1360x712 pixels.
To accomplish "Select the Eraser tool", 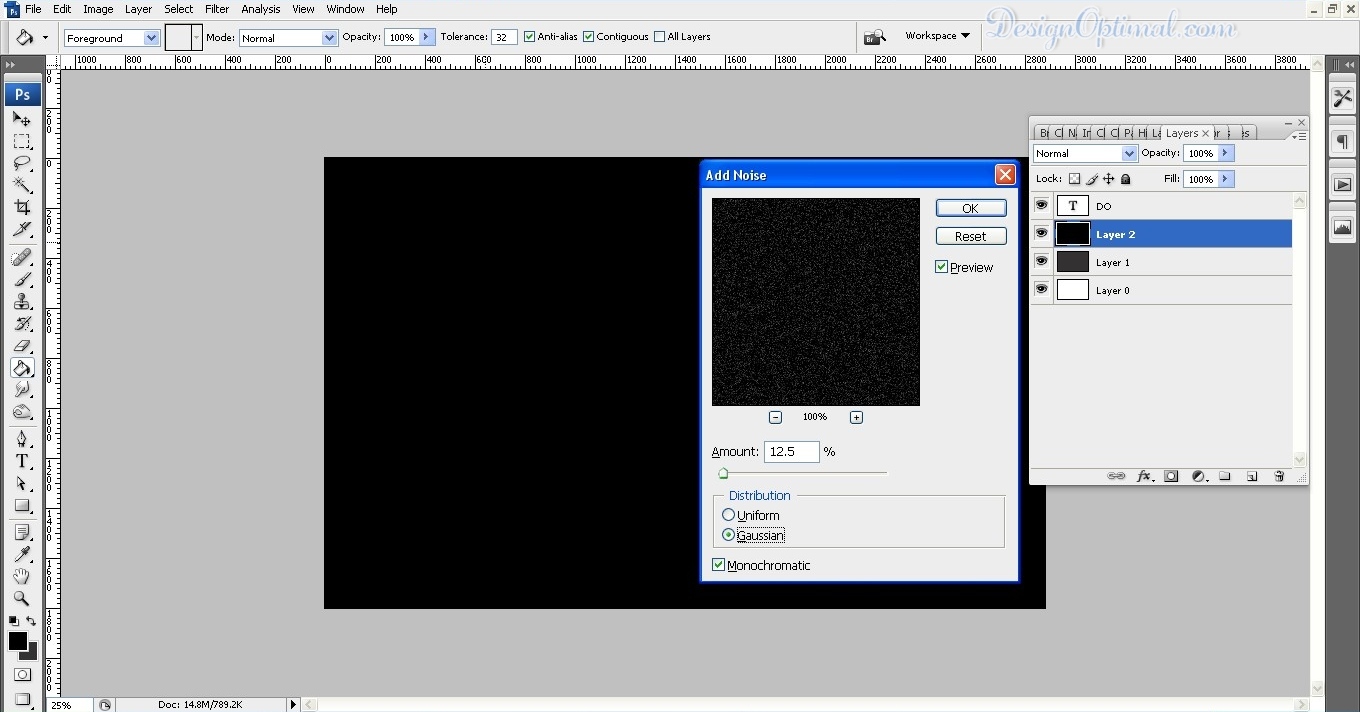I will 22,346.
